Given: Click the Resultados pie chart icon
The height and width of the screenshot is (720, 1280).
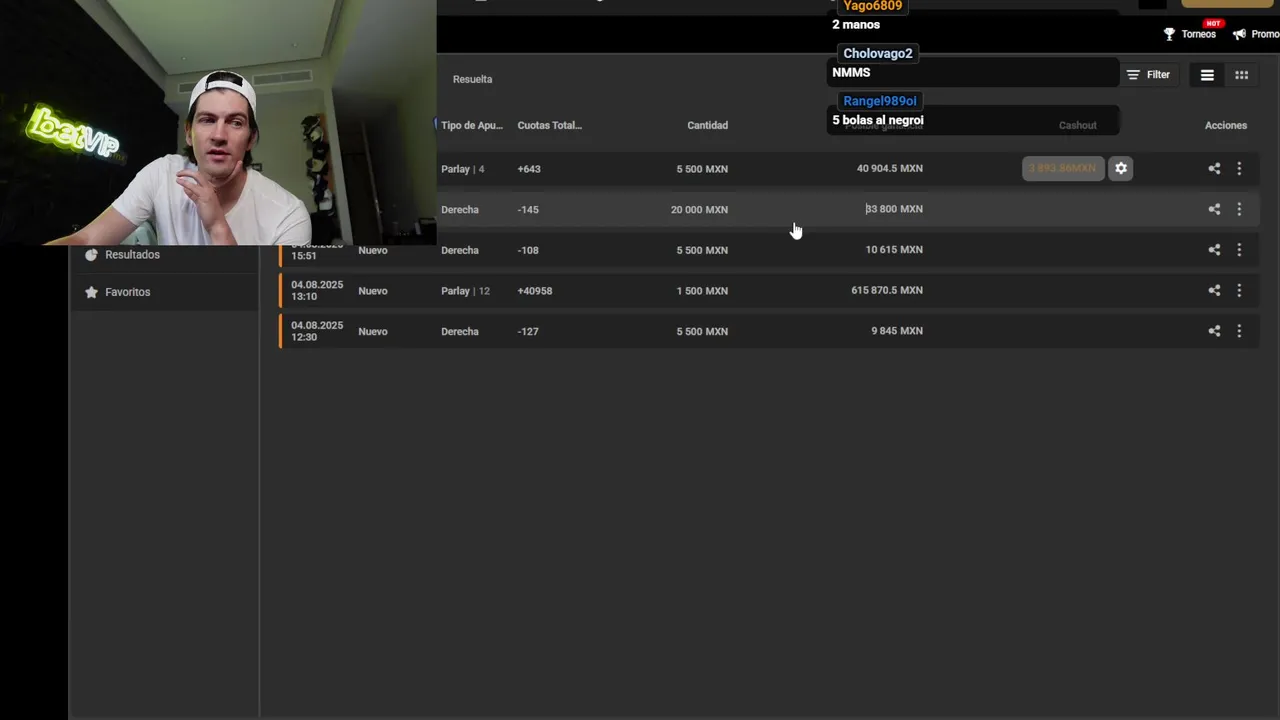Looking at the screenshot, I should tap(92, 255).
